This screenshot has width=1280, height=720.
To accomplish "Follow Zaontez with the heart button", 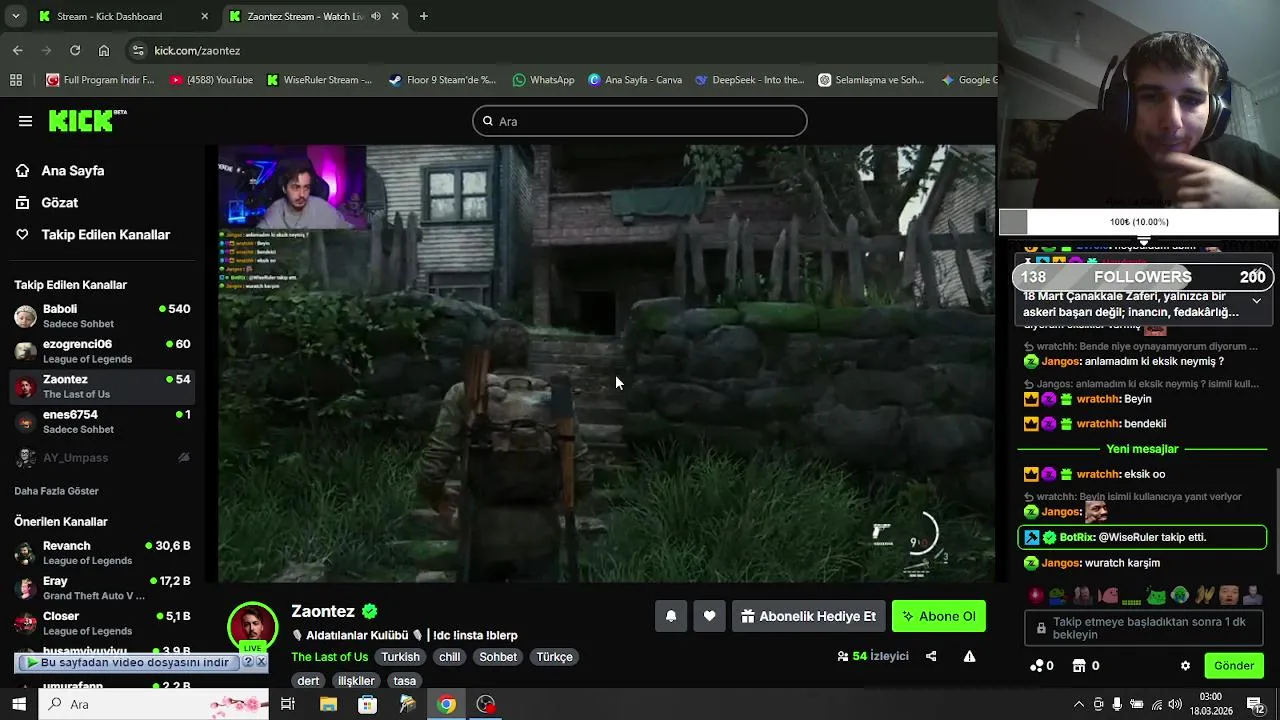I will coord(709,616).
